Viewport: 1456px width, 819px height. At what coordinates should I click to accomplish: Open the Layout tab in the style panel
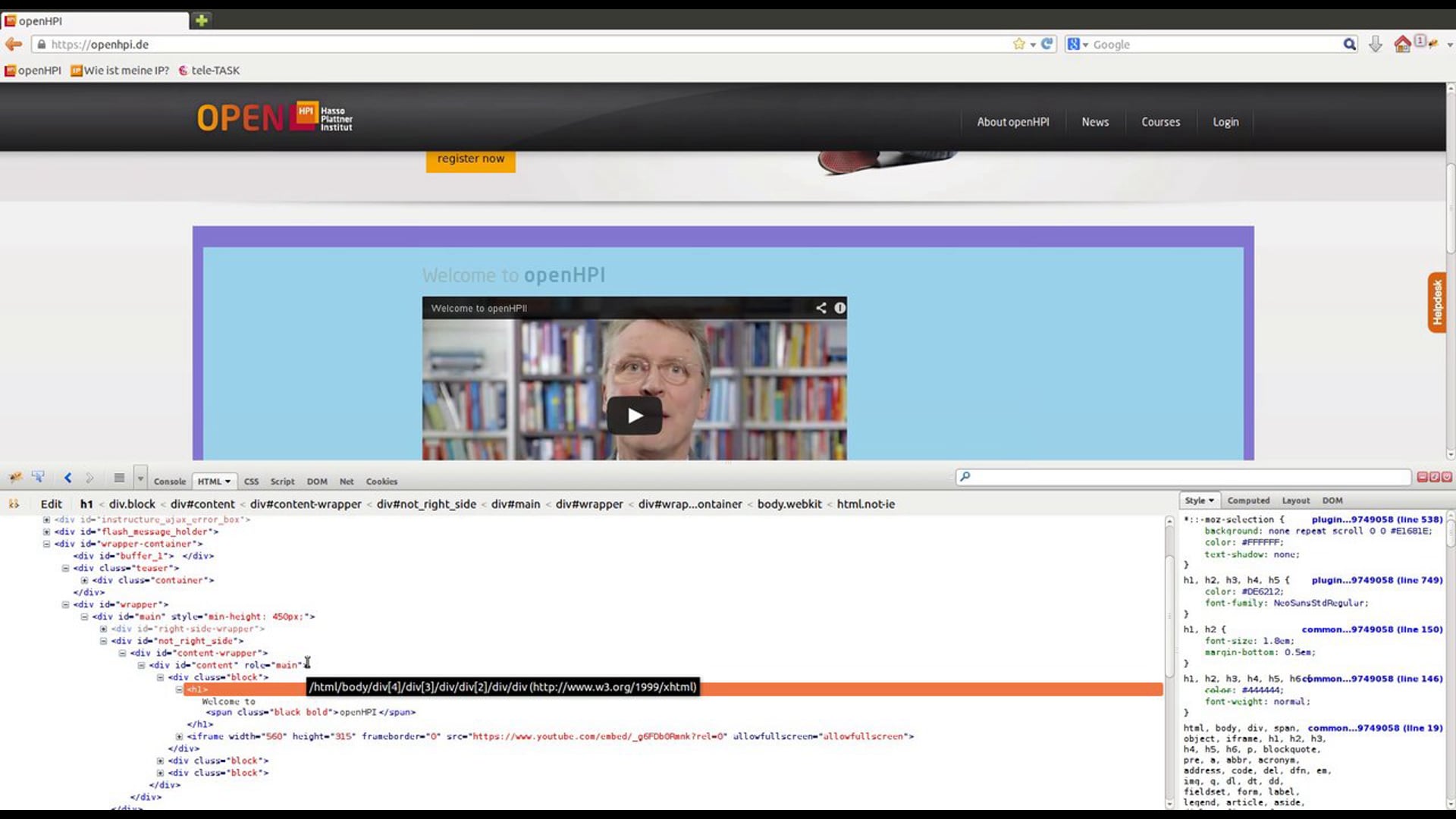1295,500
